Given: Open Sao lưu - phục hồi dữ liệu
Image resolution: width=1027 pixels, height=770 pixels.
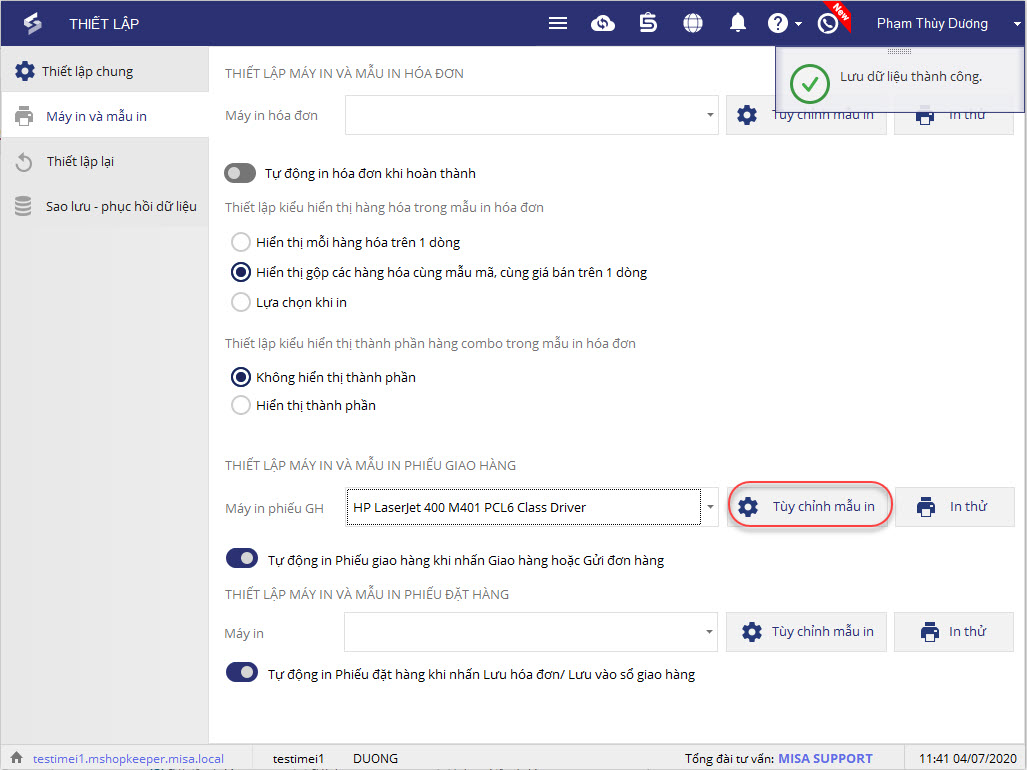Looking at the screenshot, I should point(105,206).
